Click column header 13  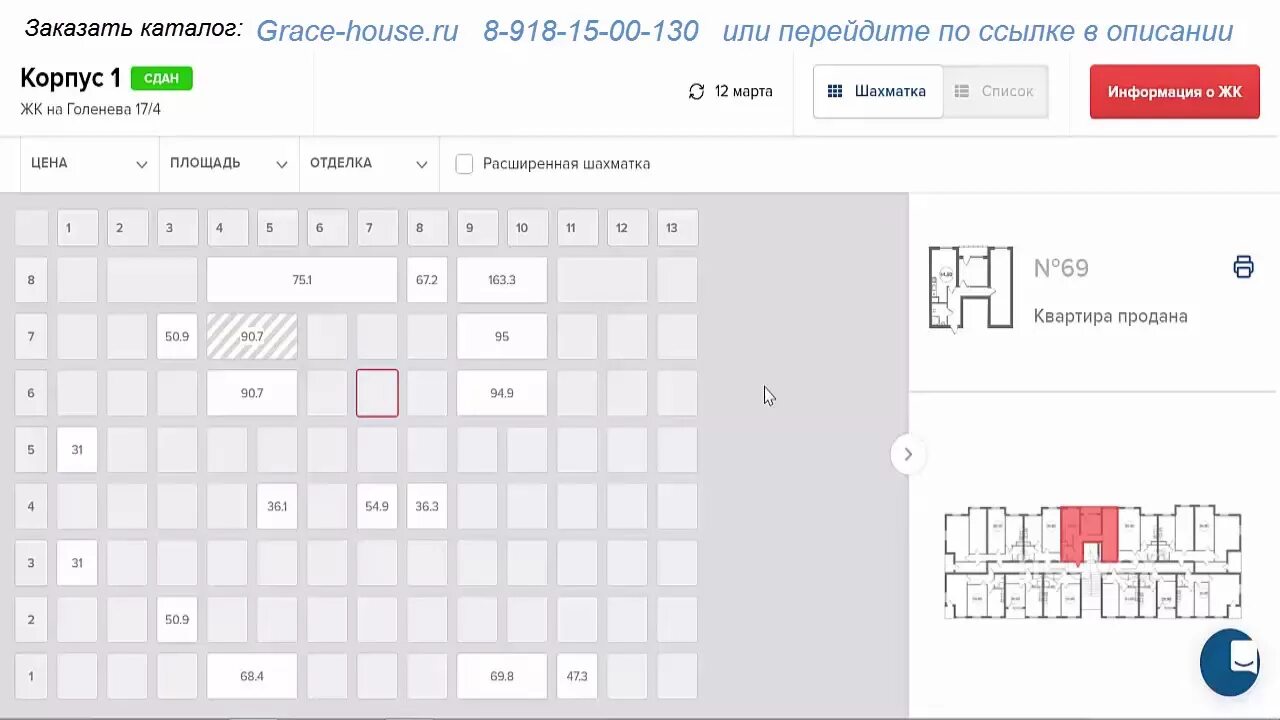pos(677,228)
